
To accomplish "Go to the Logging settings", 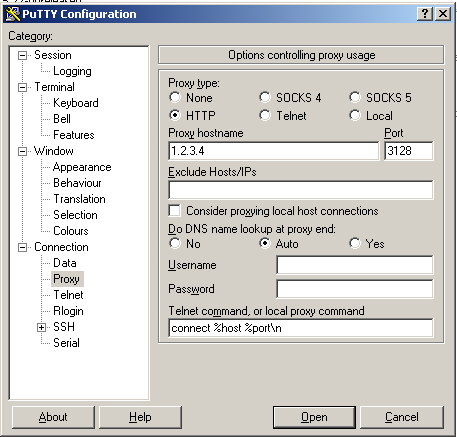I will (72, 71).
